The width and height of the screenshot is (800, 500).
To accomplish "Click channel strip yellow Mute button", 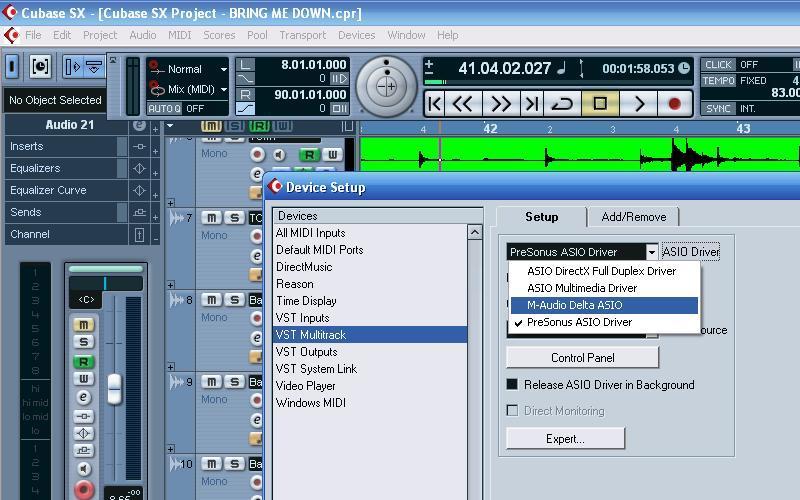I will 84,324.
